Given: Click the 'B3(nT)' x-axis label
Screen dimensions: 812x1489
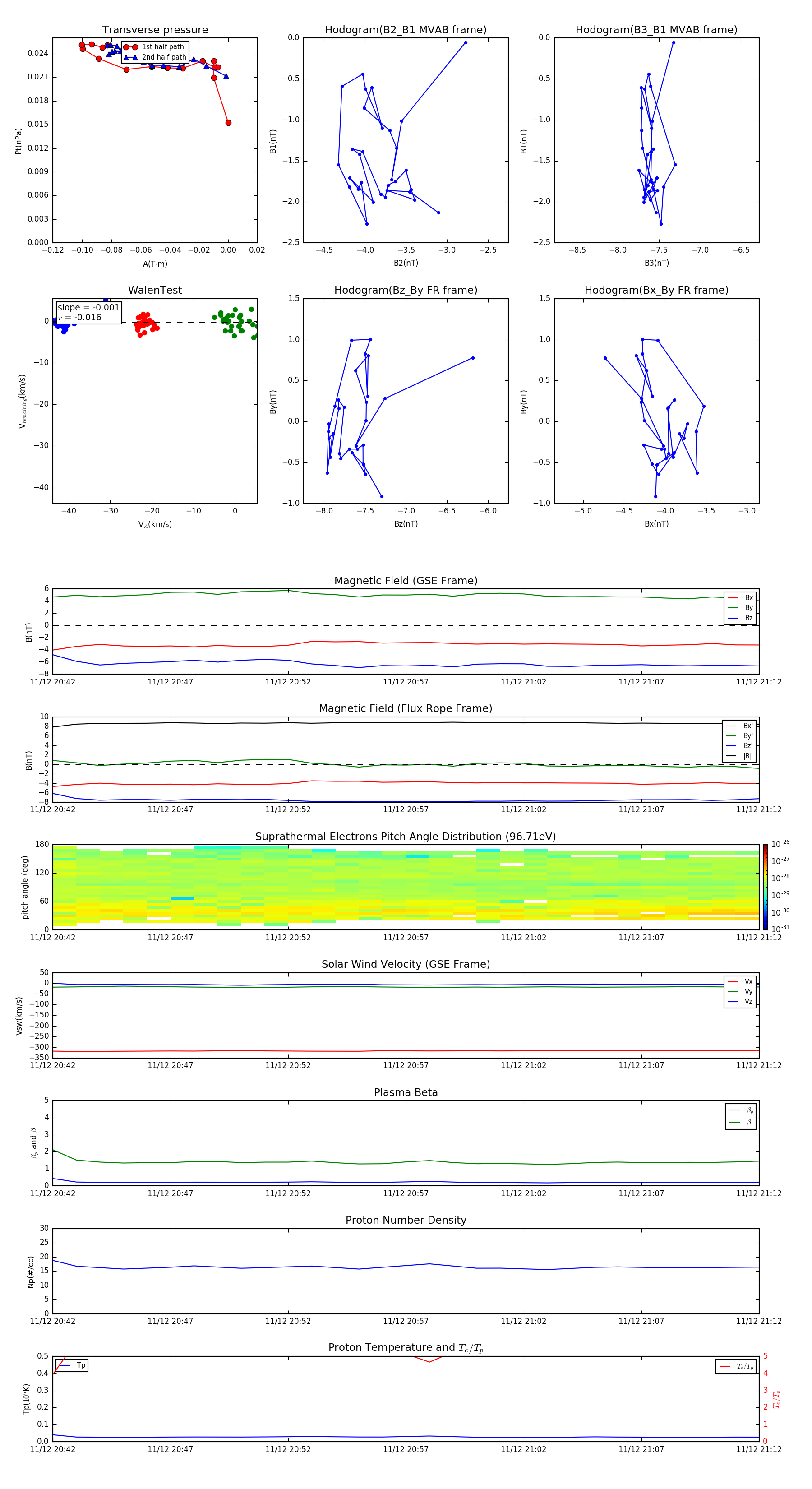Looking at the screenshot, I should pos(656,263).
